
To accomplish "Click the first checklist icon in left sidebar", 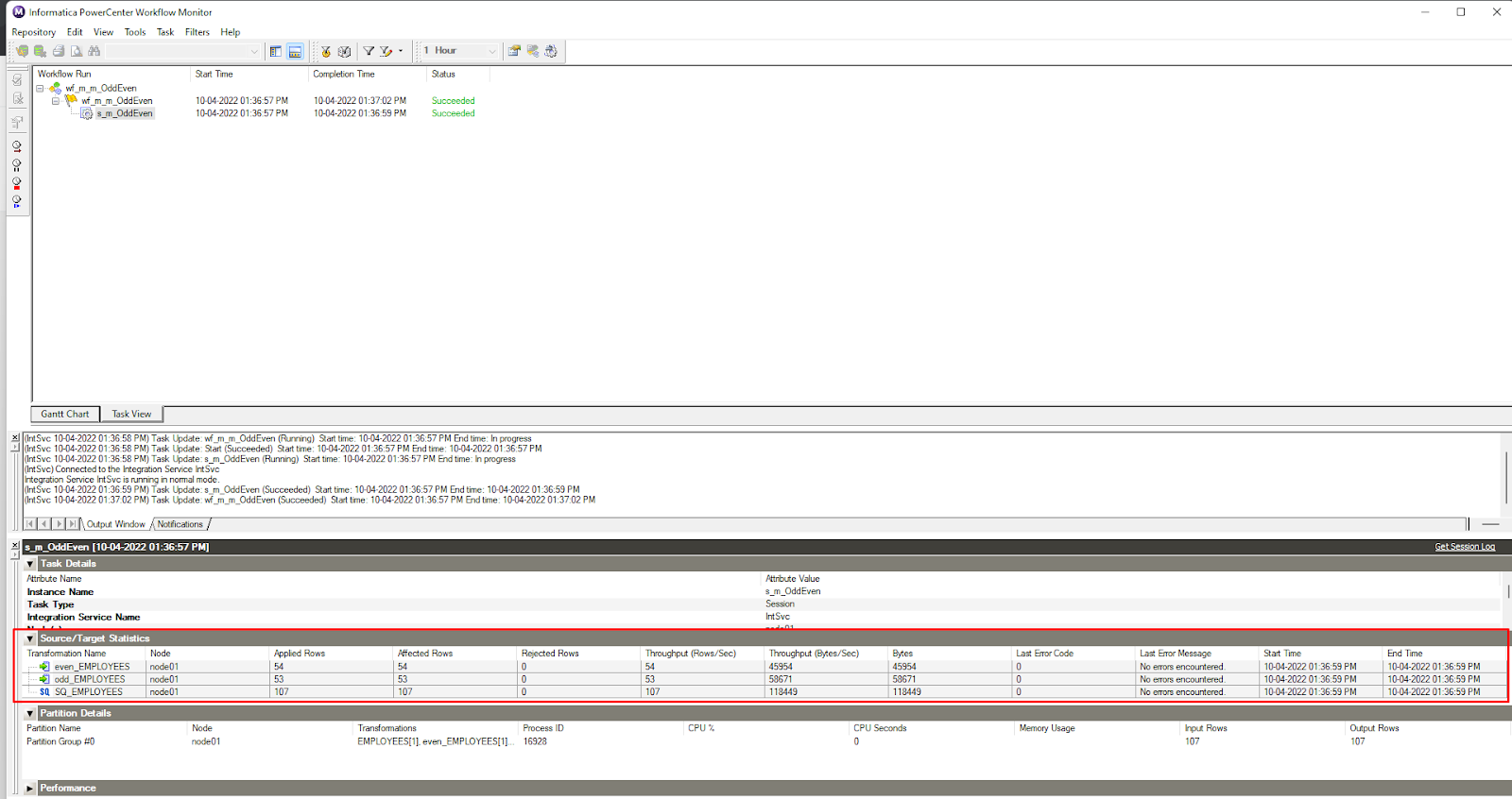I will coord(17,80).
